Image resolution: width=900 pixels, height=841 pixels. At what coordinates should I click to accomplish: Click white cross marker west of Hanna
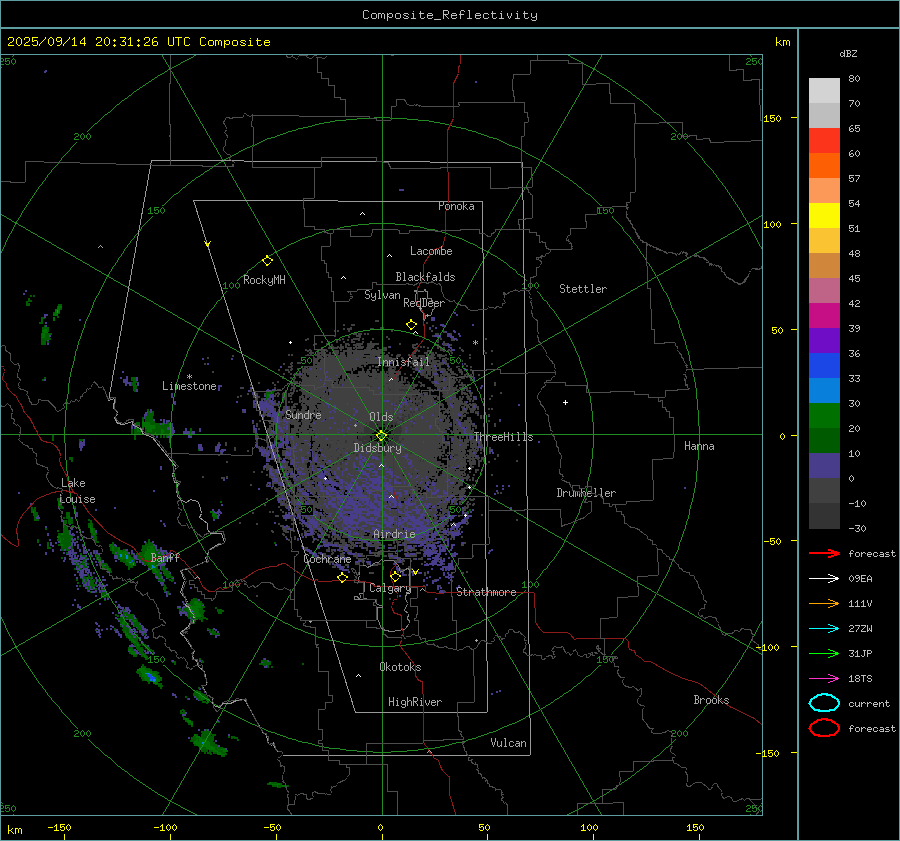coord(565,402)
